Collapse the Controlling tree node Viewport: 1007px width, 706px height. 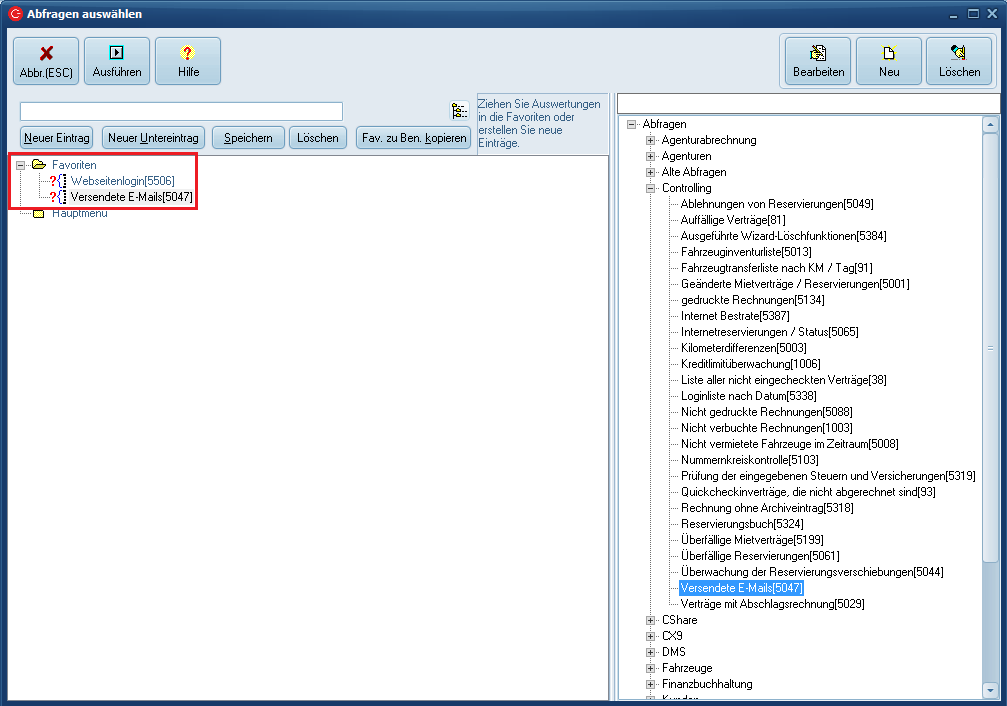(x=650, y=188)
